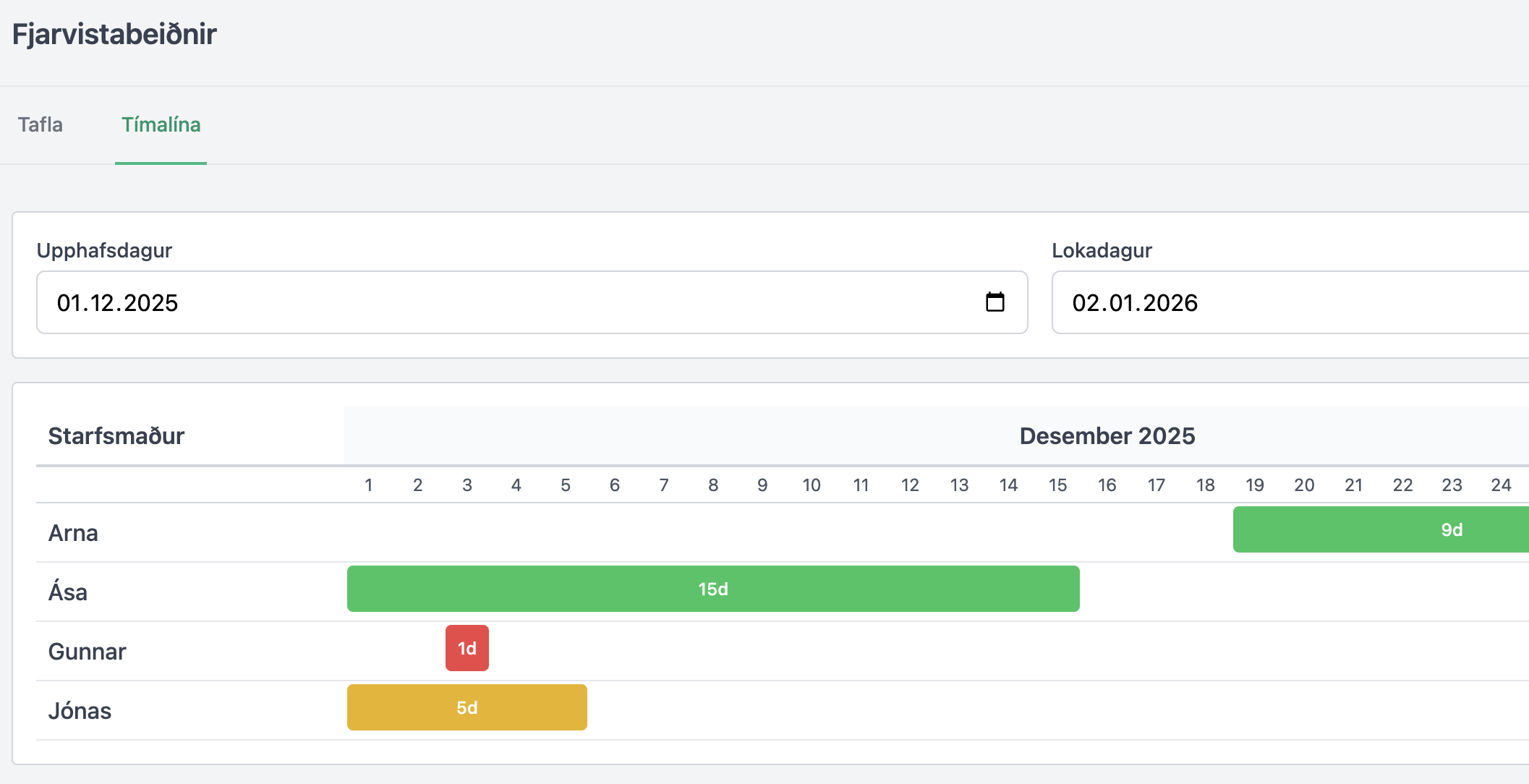
Task: Click day 10 in the timeline header
Action: coord(812,485)
